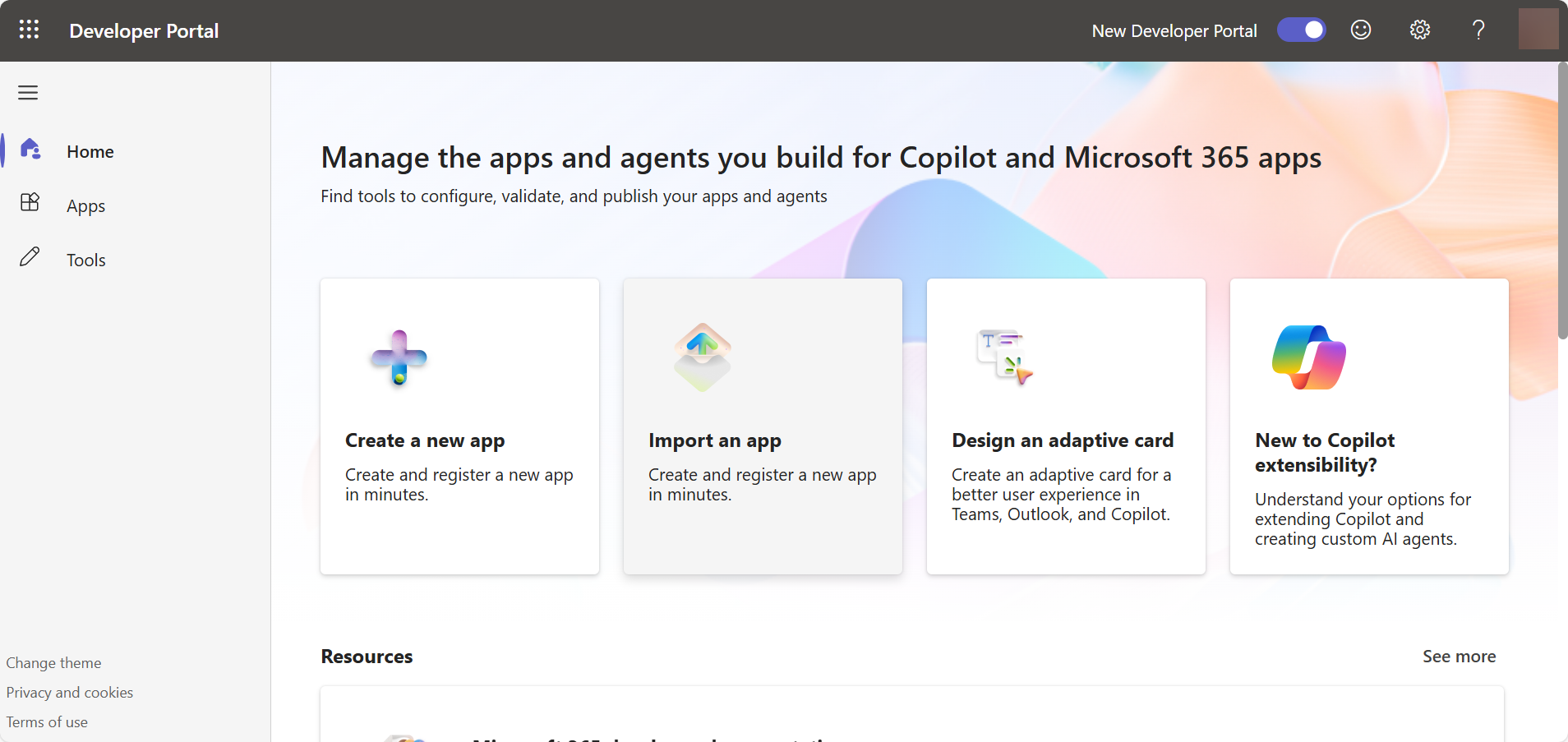Click See more in Resources
1568x742 pixels.
[1459, 657]
